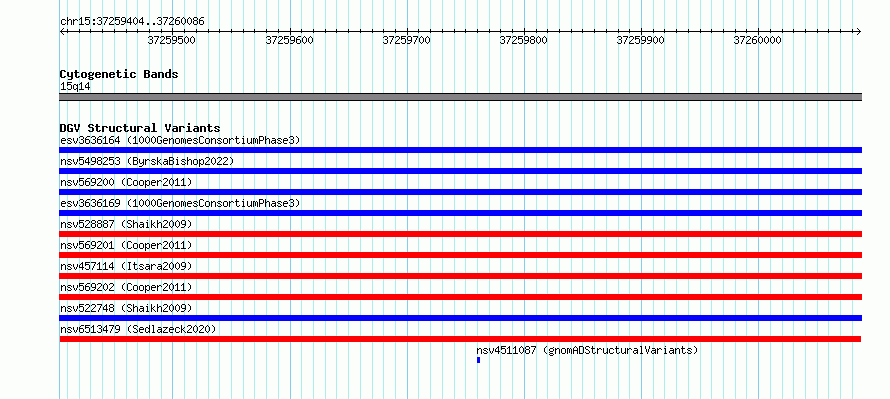The height and width of the screenshot is (399, 890).
Task: Click ruler position 37259600
Action: pos(289,40)
